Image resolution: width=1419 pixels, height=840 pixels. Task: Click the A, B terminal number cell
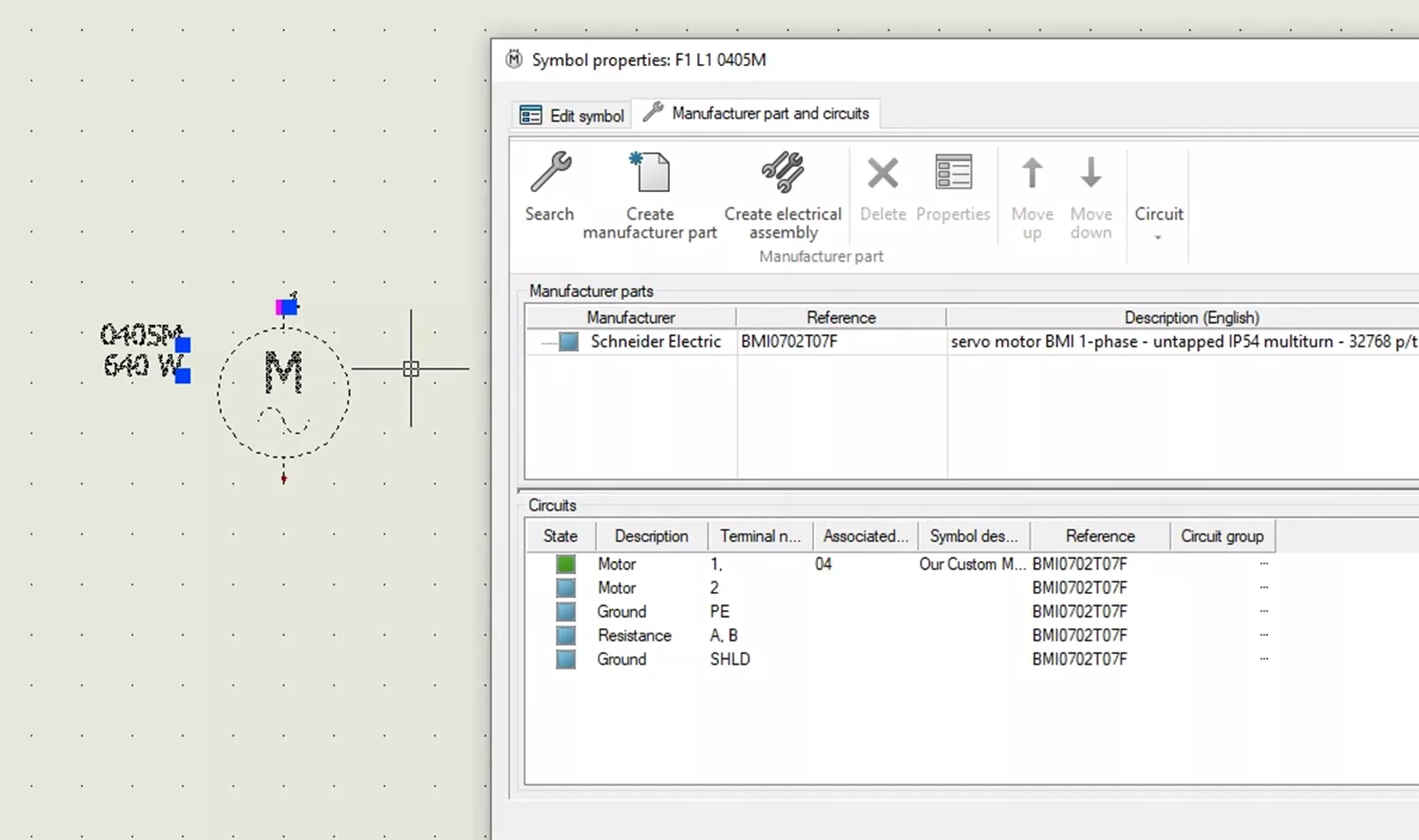[724, 635]
